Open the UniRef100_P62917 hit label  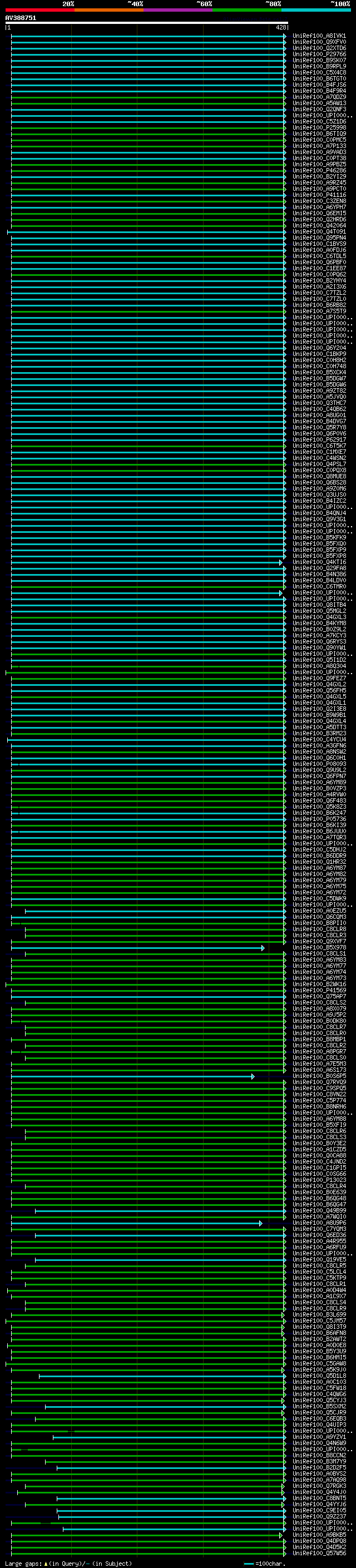click(319, 440)
